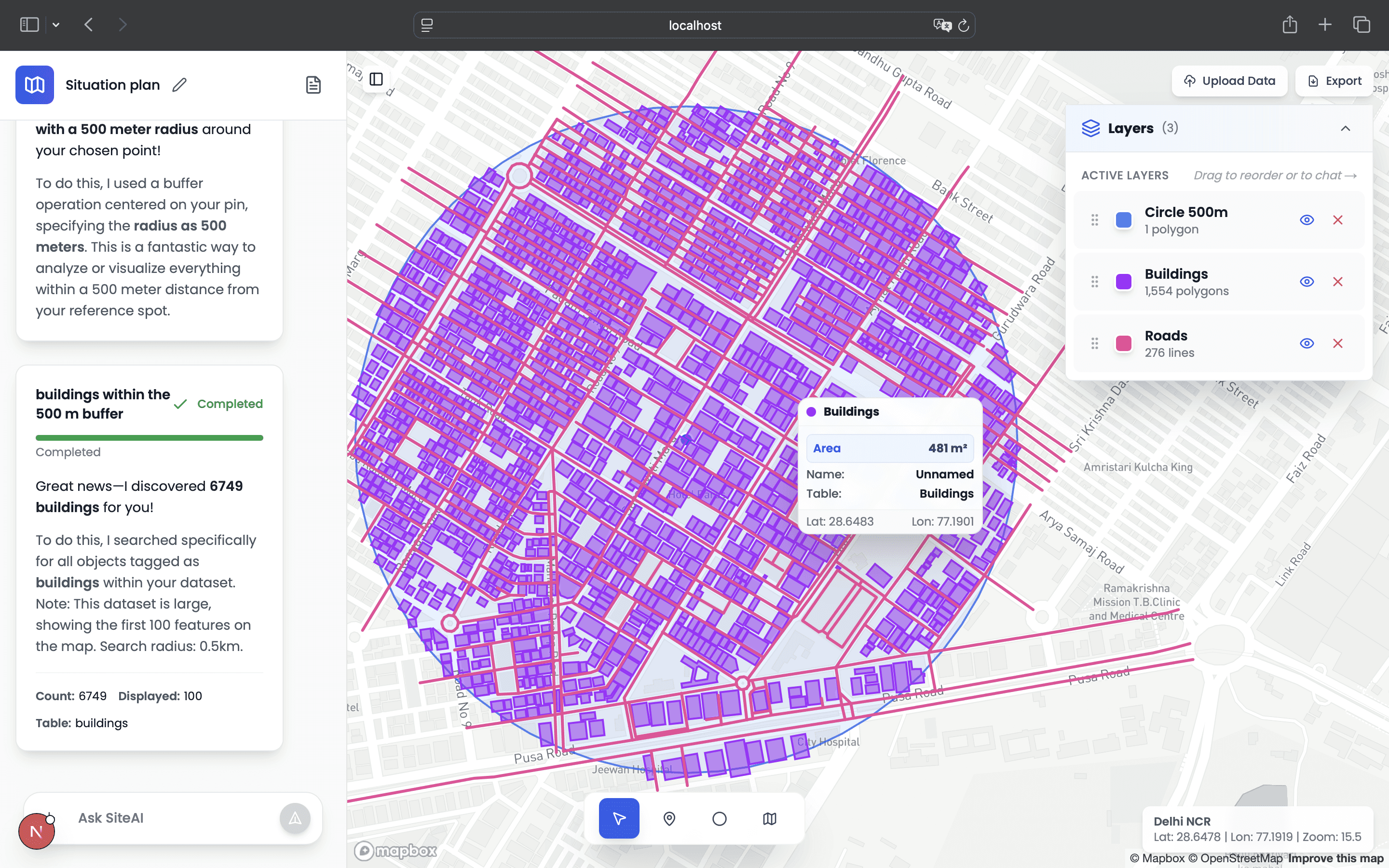Open the map style tool
1389x868 pixels.
click(770, 818)
